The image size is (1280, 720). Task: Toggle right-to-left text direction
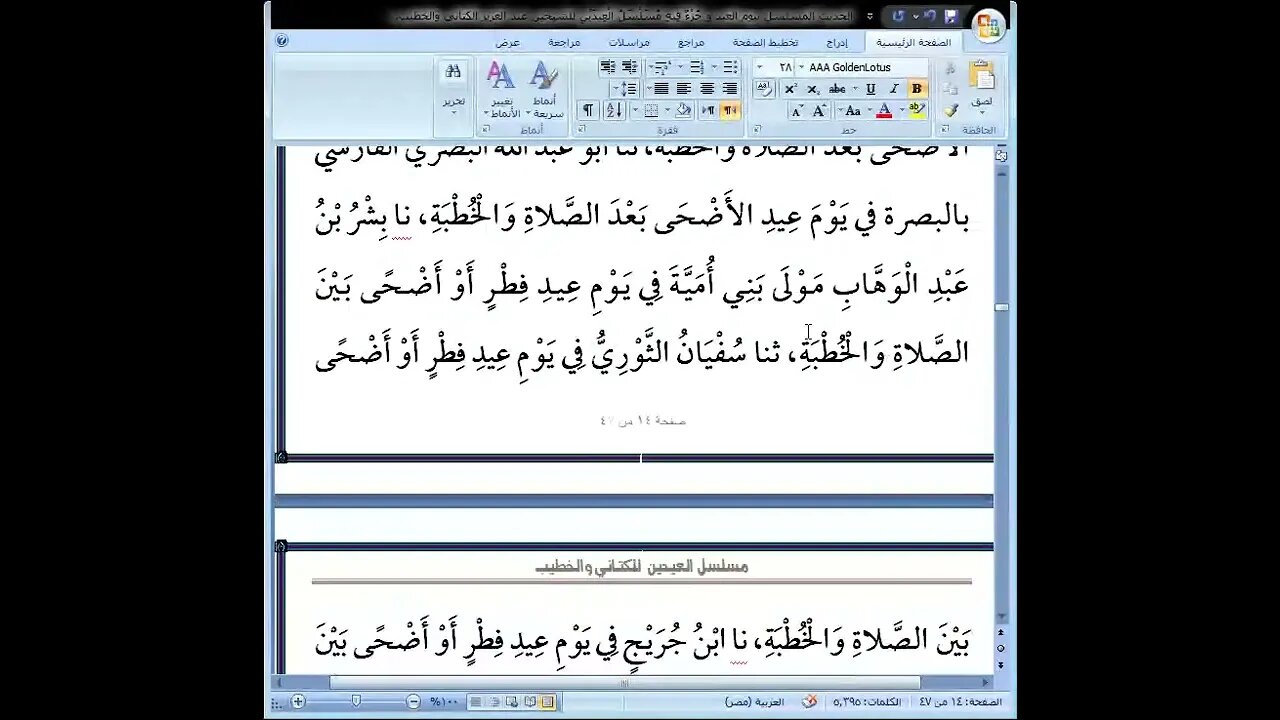pyautogui.click(x=729, y=110)
